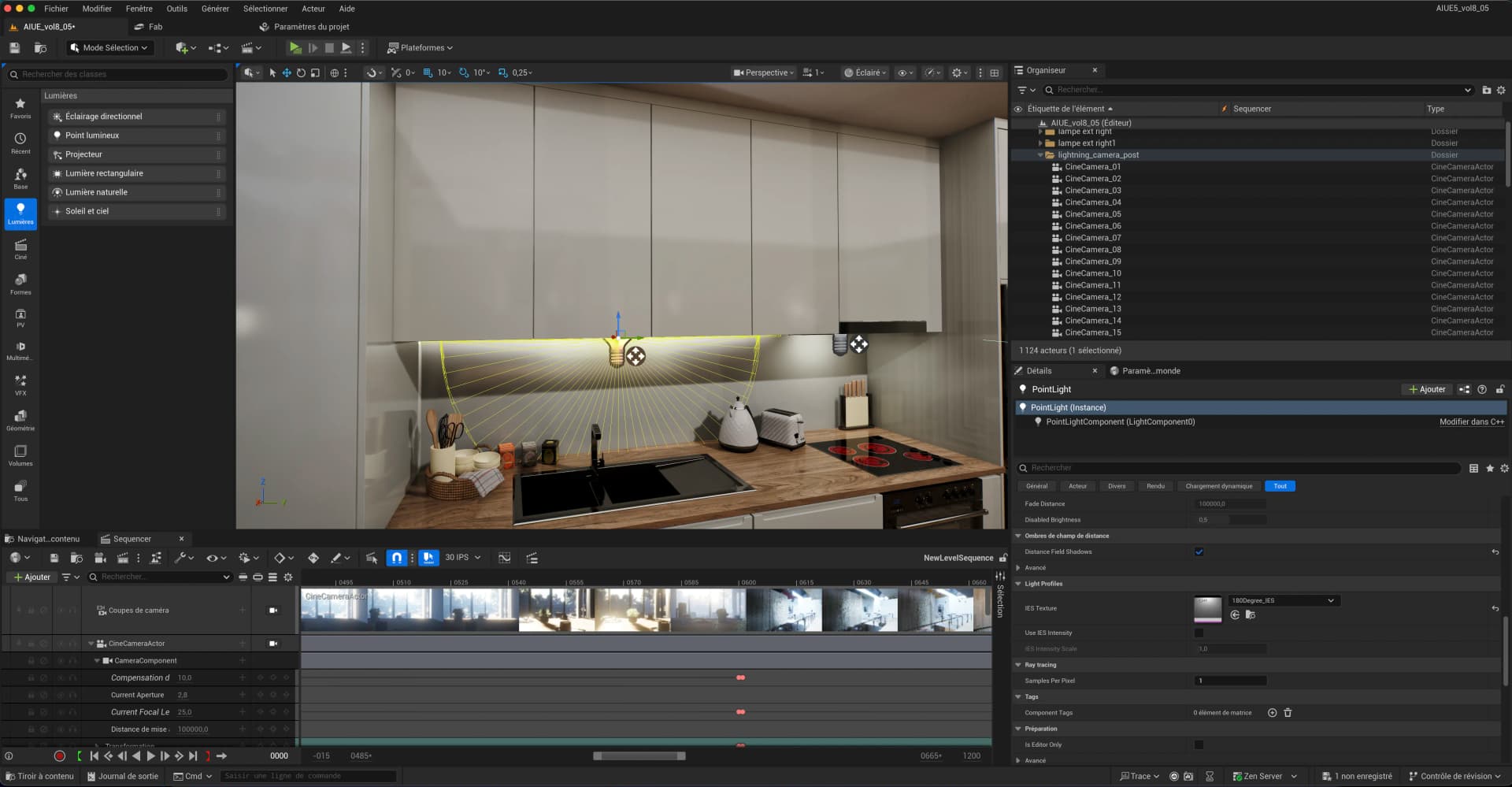Switch to the Rendu filter tab in Details
1512x787 pixels.
point(1155,486)
